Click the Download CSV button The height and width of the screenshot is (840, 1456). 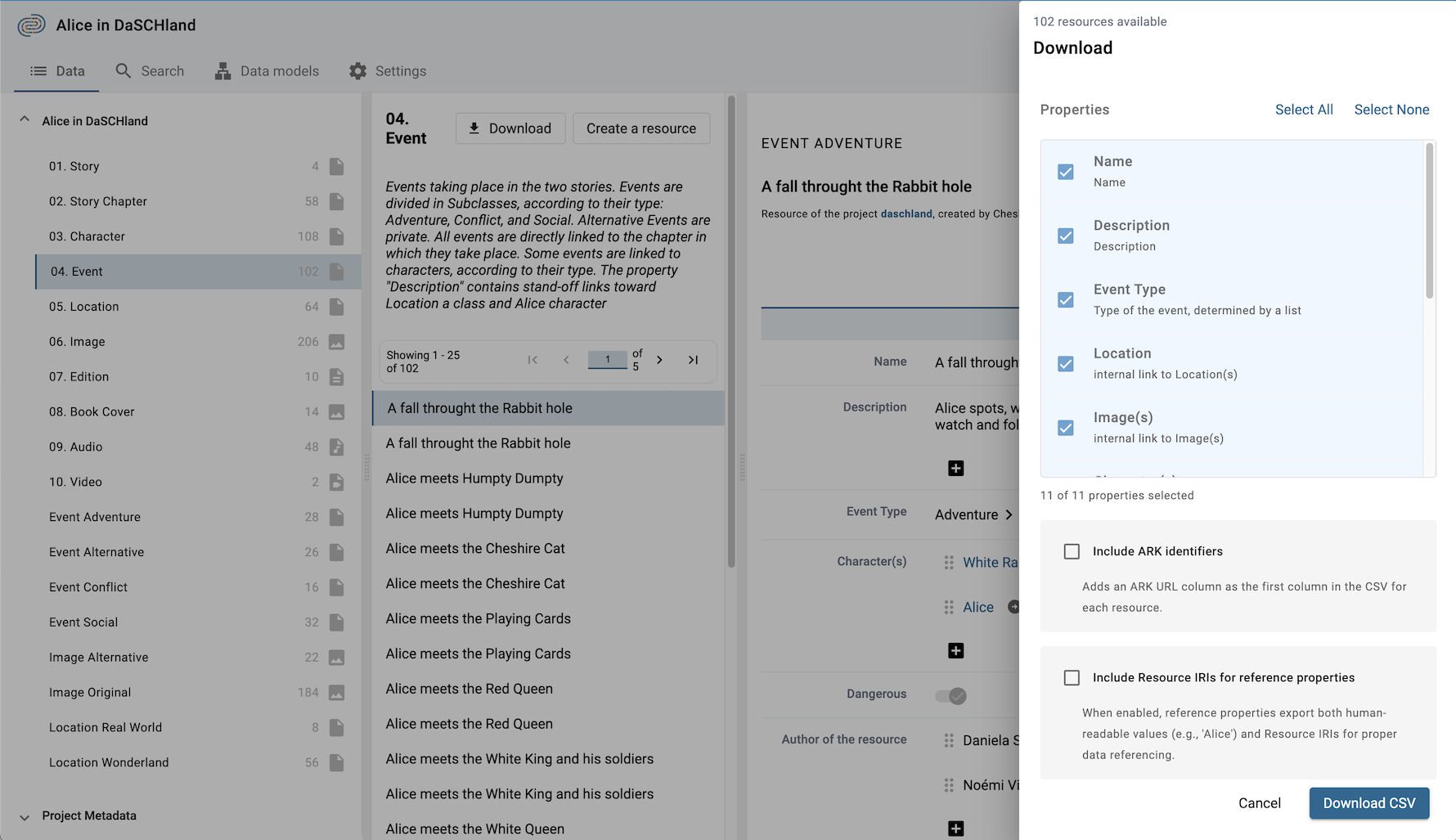pos(1369,803)
